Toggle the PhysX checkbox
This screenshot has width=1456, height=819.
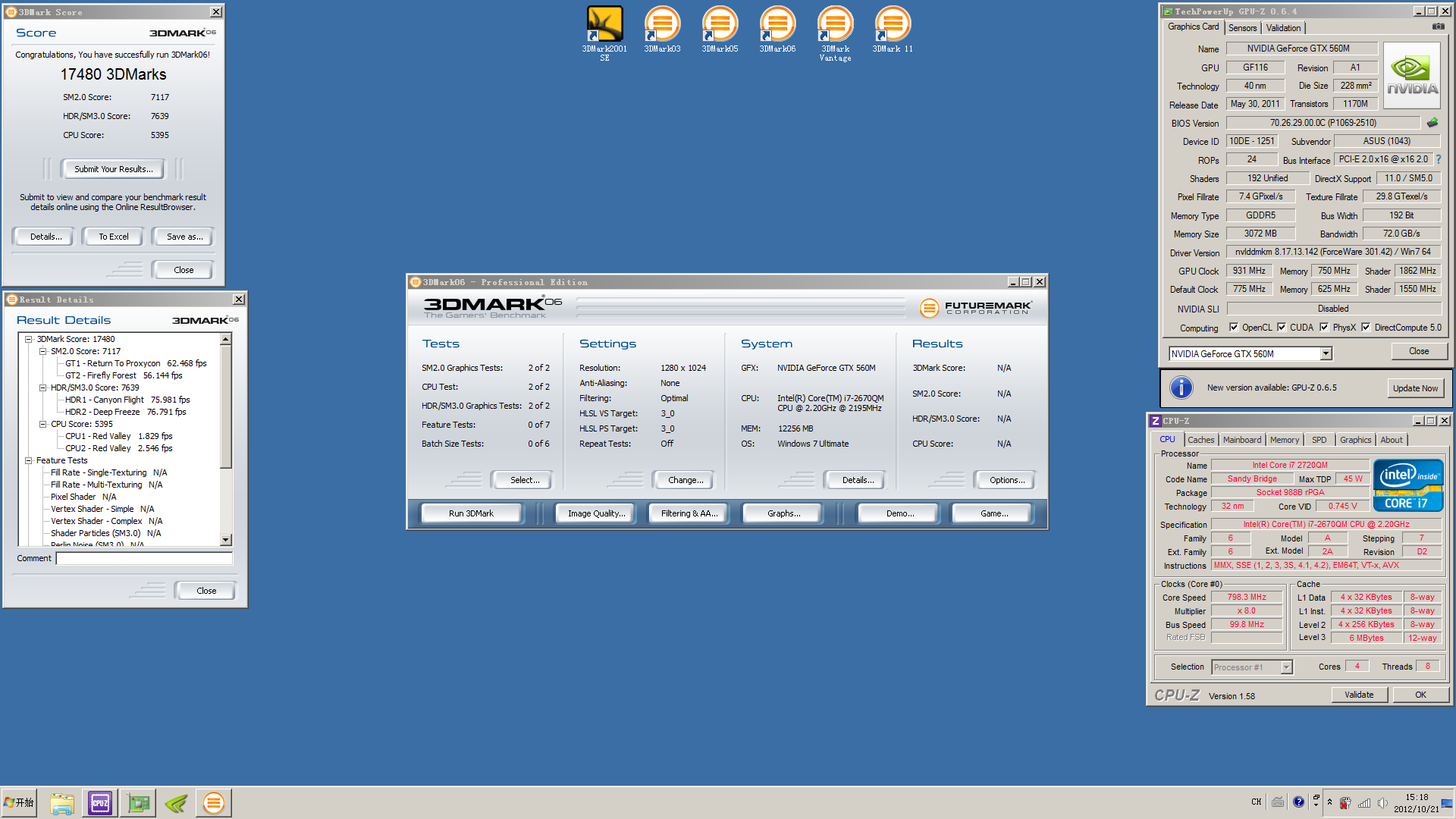(1324, 328)
